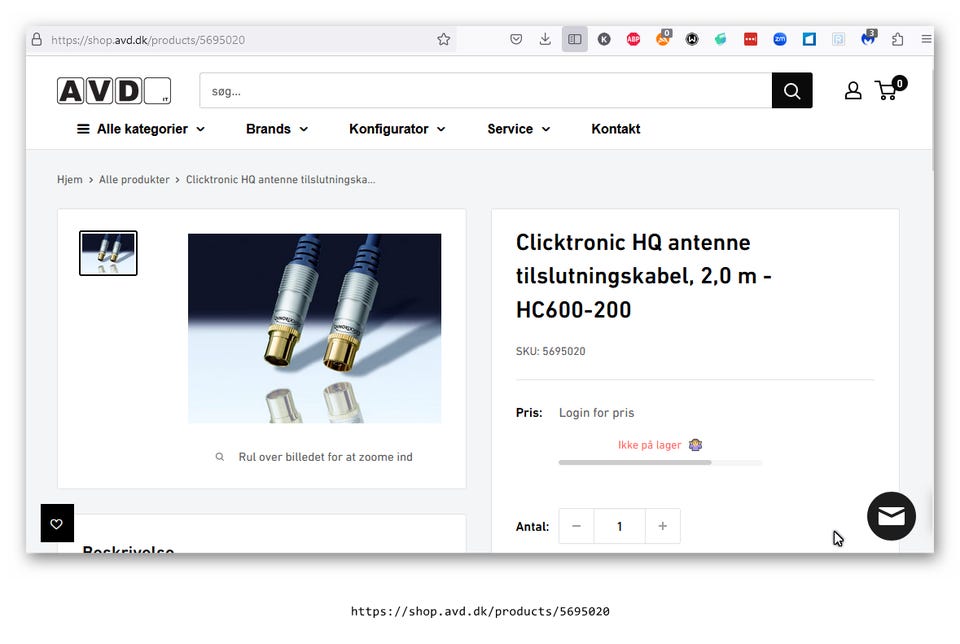Open the Firefox hamburger menu

coord(926,39)
